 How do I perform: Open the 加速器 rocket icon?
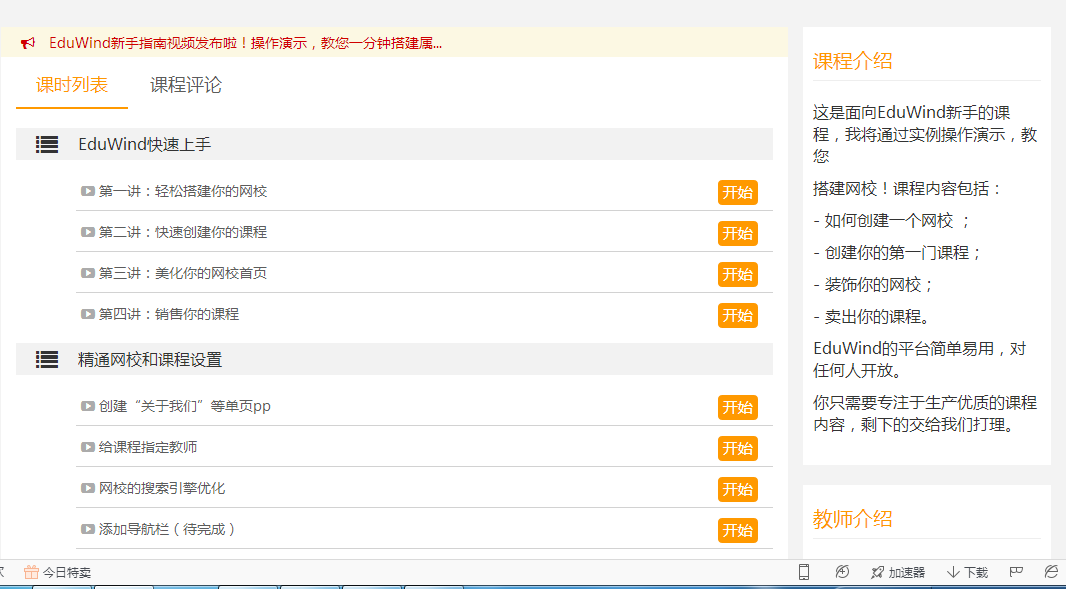pyautogui.click(x=878, y=573)
